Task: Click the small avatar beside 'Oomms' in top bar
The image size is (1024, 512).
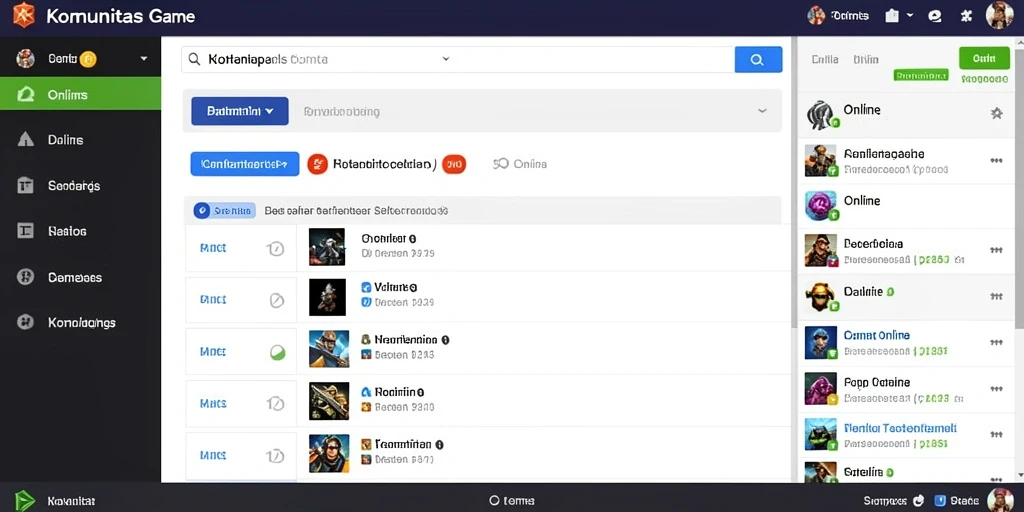Action: (816, 16)
